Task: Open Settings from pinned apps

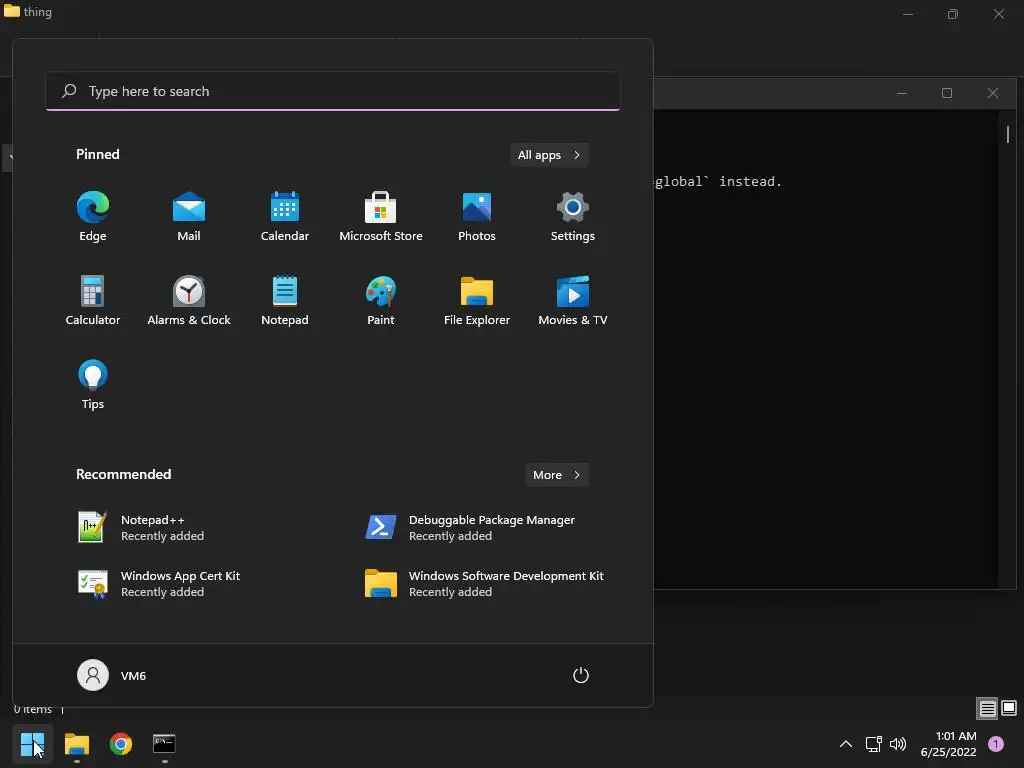Action: coord(573,217)
